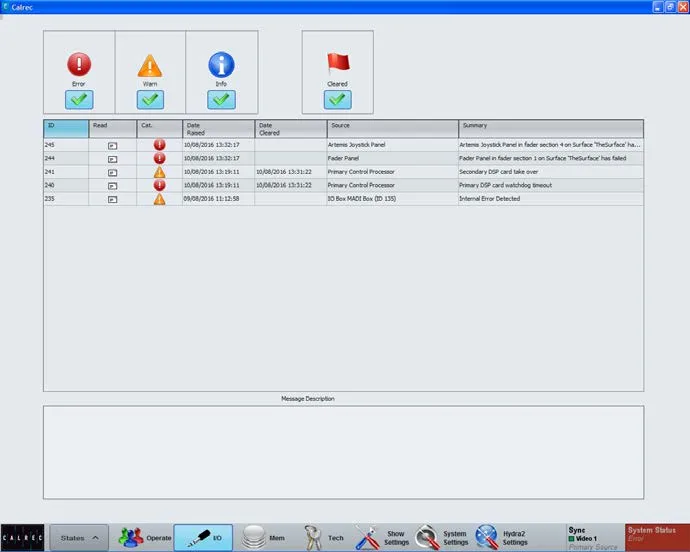Expand the States dropdown button
Screen dimensions: 690x552
click(79, 538)
